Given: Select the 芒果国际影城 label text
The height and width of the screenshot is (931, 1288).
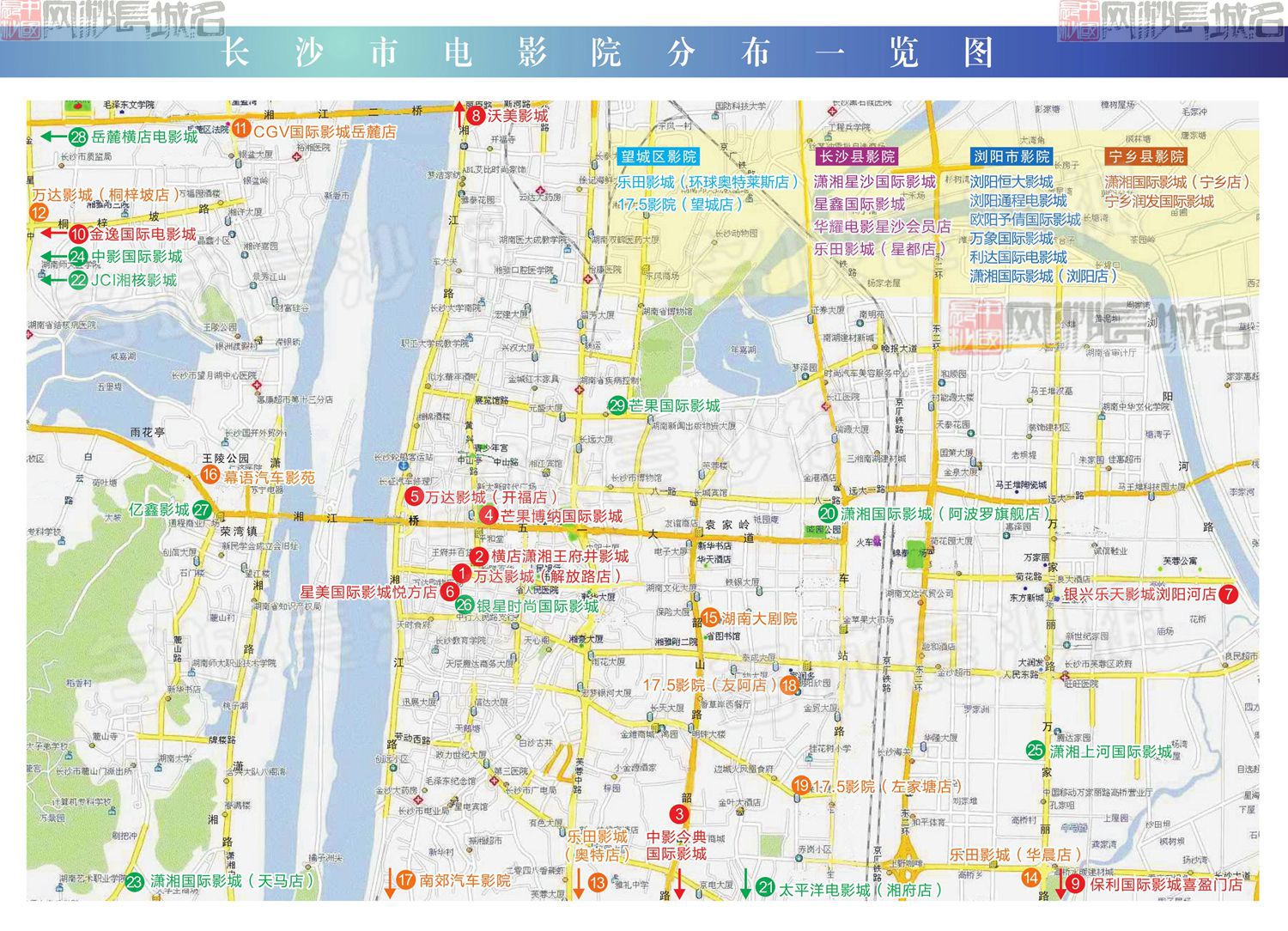Looking at the screenshot, I should (675, 405).
